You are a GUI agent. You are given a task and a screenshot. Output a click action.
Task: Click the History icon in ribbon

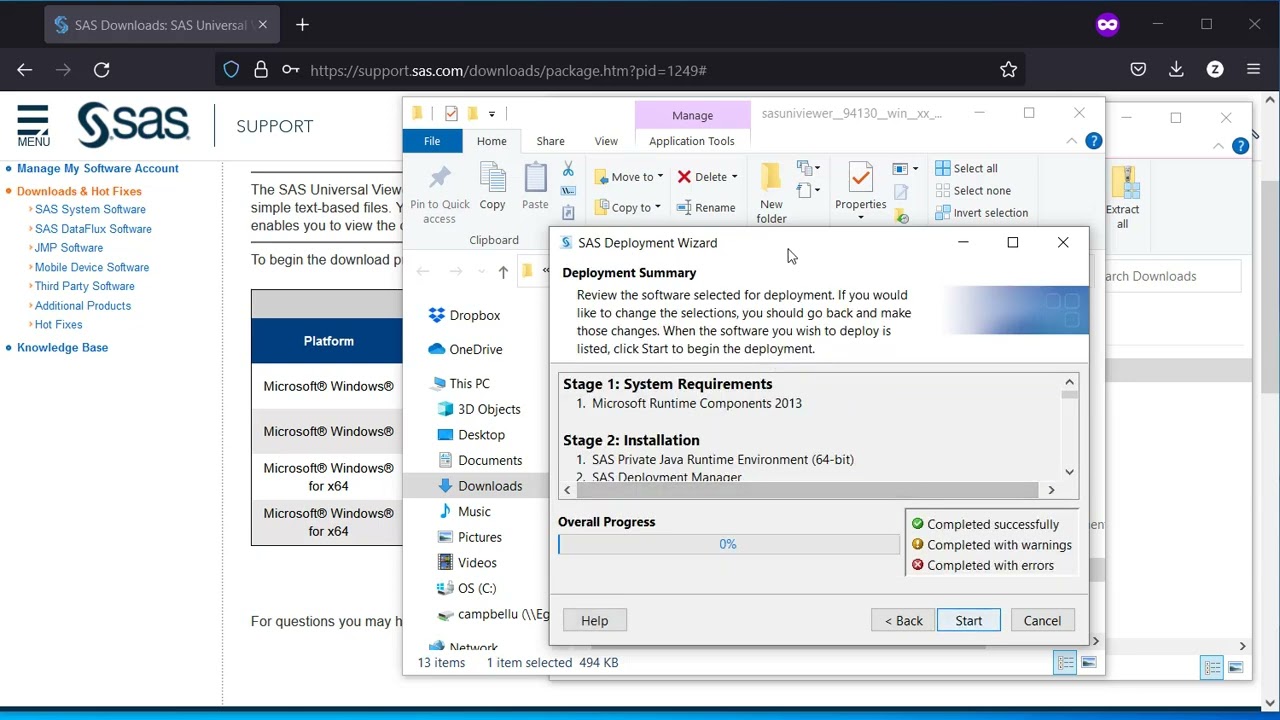click(902, 215)
